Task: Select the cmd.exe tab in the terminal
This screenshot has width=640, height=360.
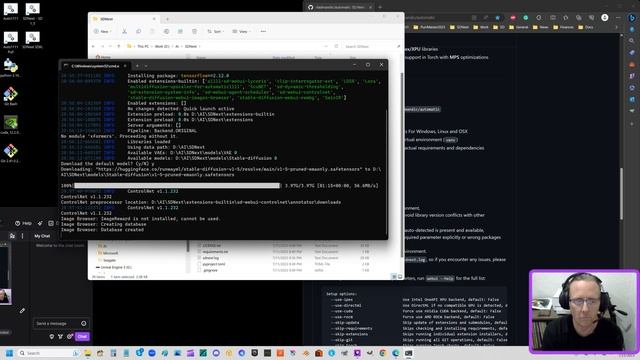Action: [x=95, y=66]
